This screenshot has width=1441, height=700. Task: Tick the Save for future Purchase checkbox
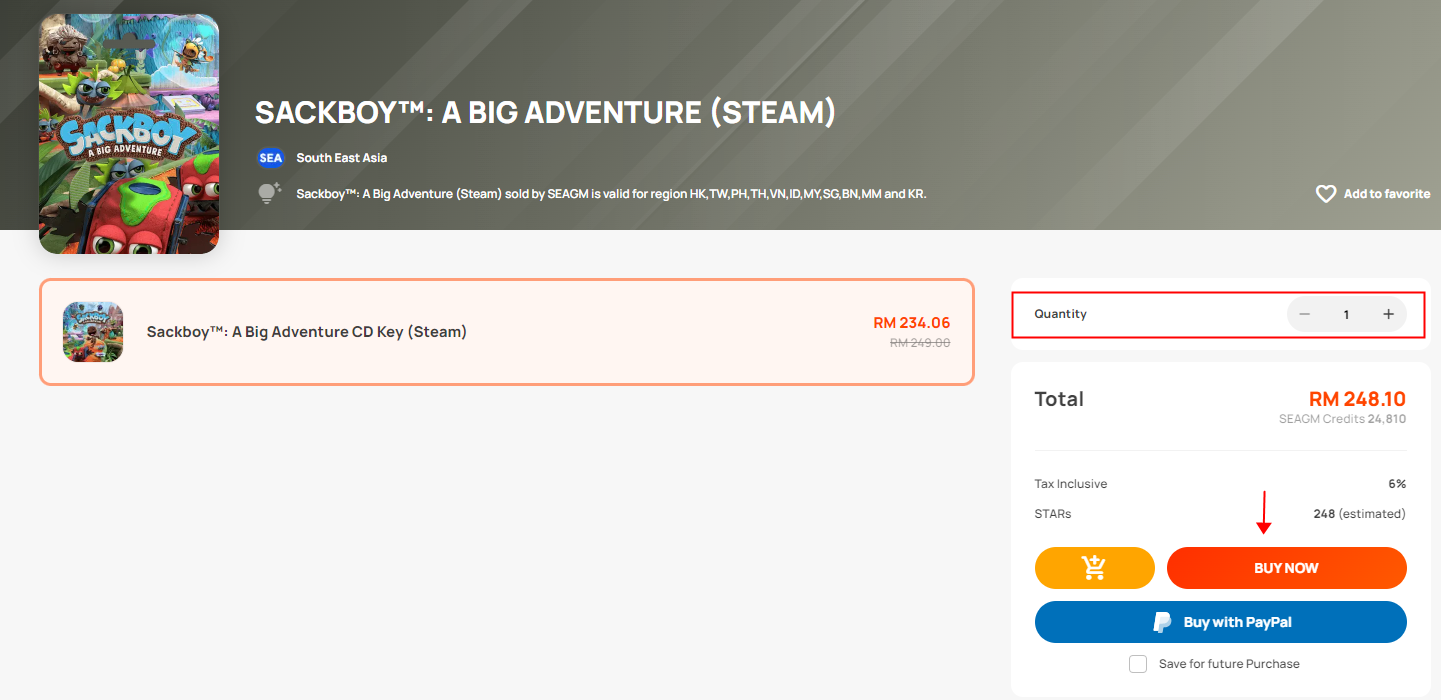[1138, 664]
